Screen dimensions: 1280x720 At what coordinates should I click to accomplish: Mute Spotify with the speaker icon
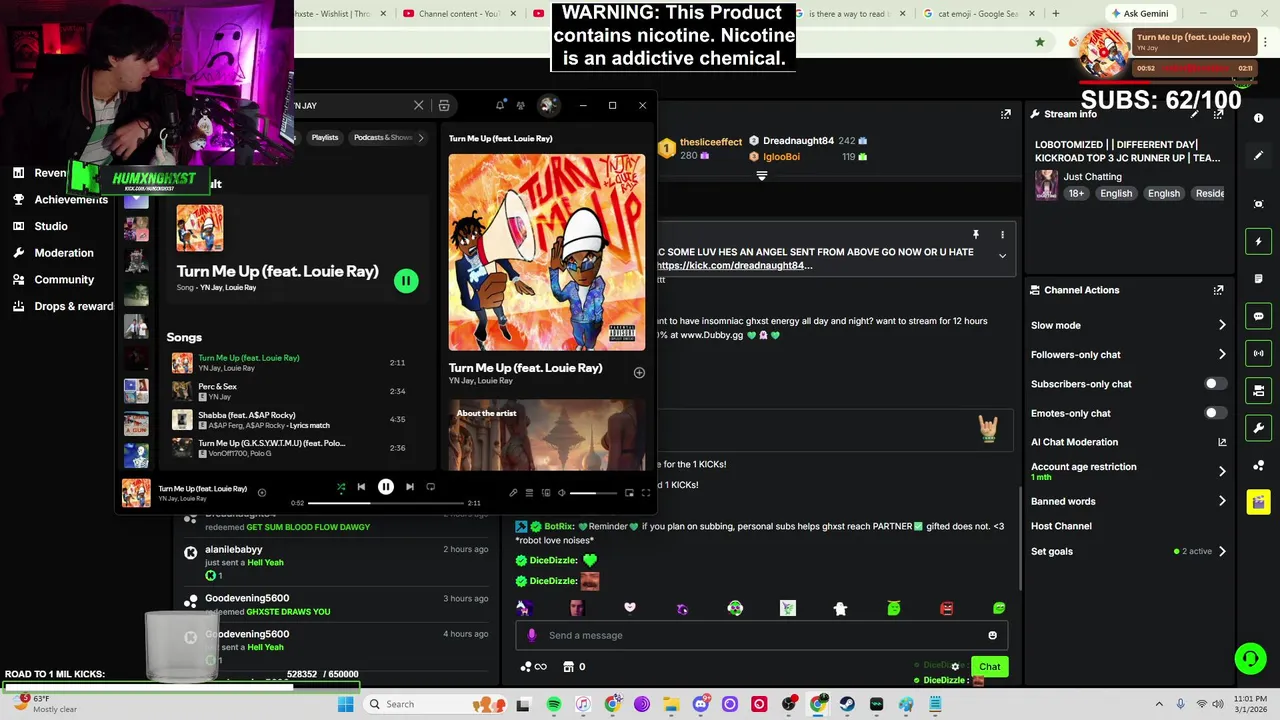[x=561, y=492]
